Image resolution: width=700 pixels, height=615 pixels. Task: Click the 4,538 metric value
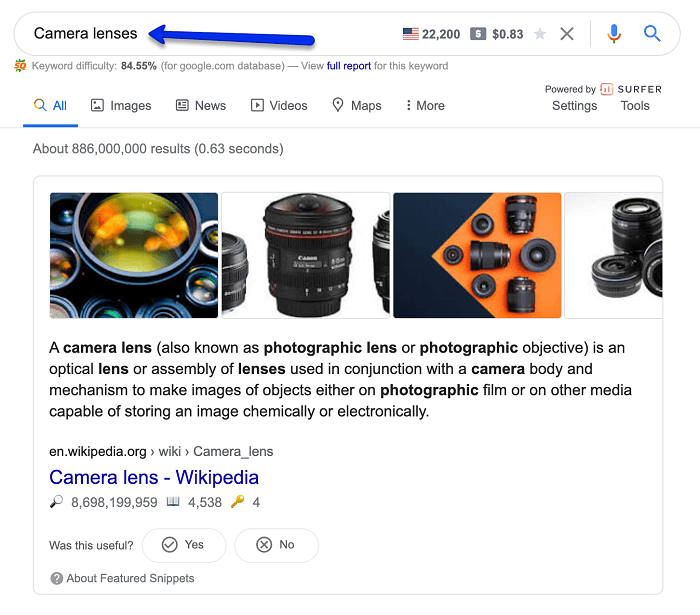pos(205,503)
